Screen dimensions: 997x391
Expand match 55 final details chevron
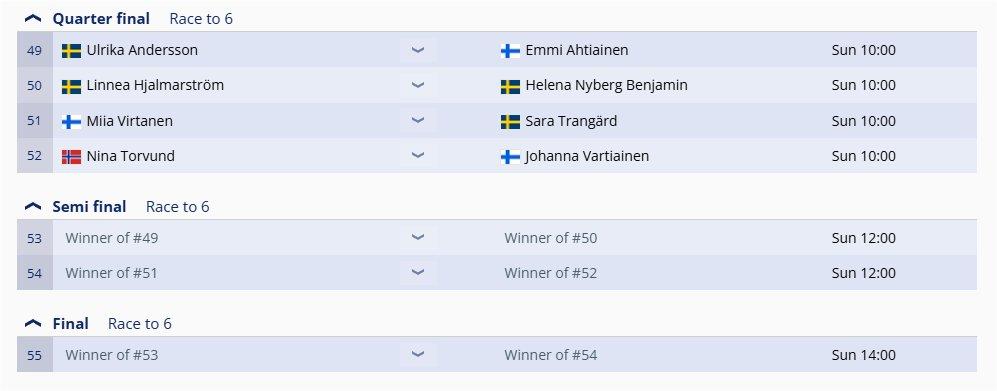[418, 355]
